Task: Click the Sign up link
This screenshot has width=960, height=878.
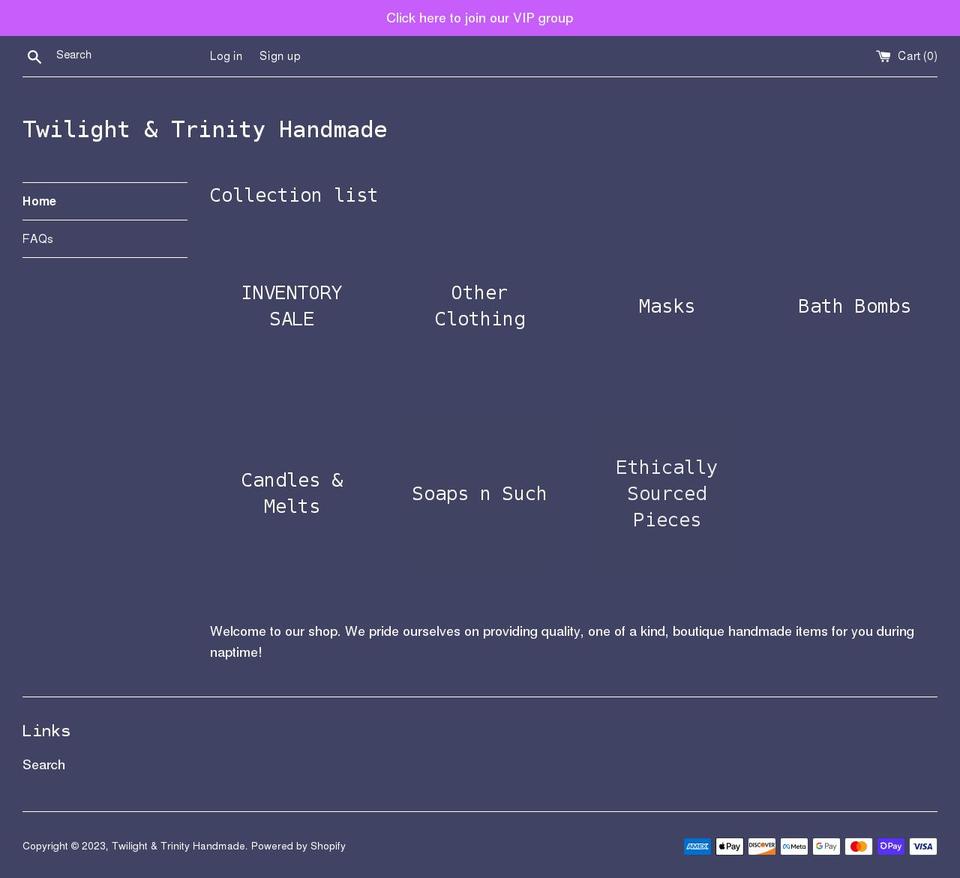Action: (279, 56)
